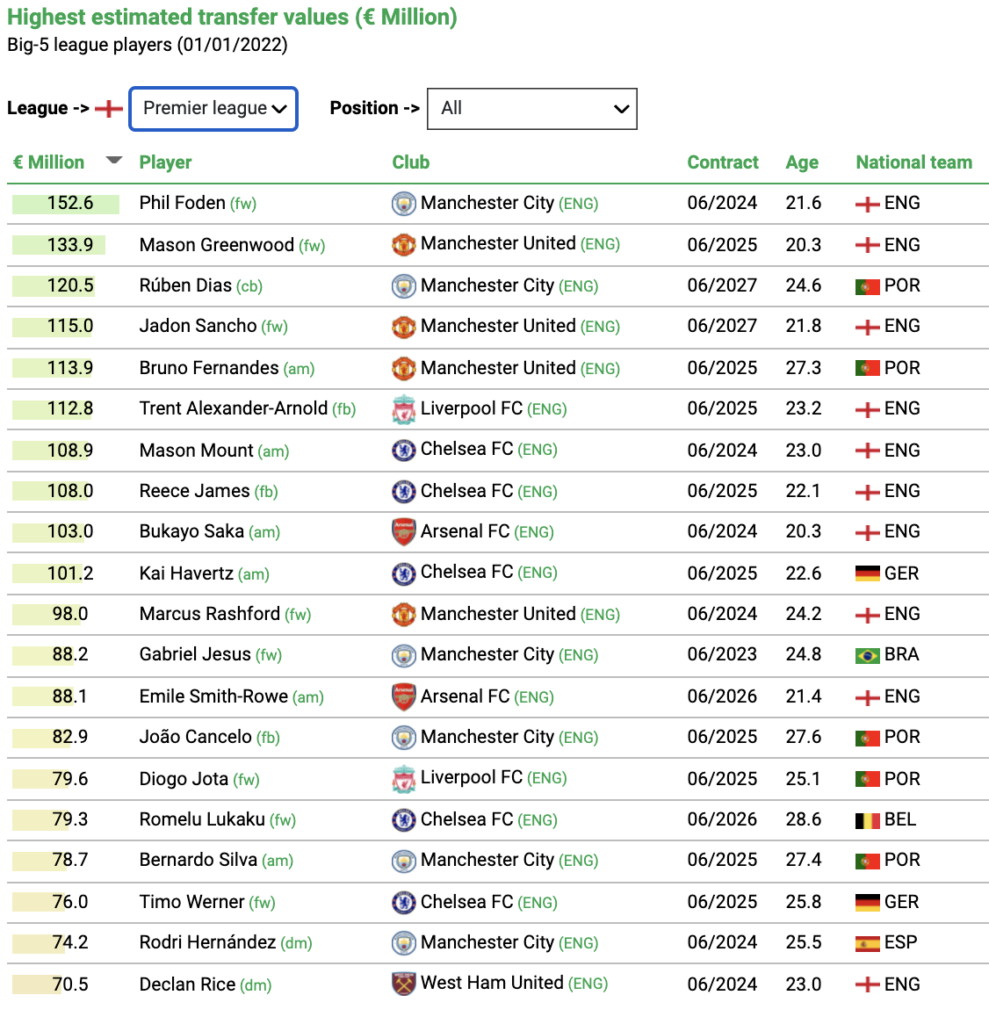This screenshot has height=1024, width=989.
Task: Click Manchester City crest in Bernardo Silva row
Action: pyautogui.click(x=404, y=861)
